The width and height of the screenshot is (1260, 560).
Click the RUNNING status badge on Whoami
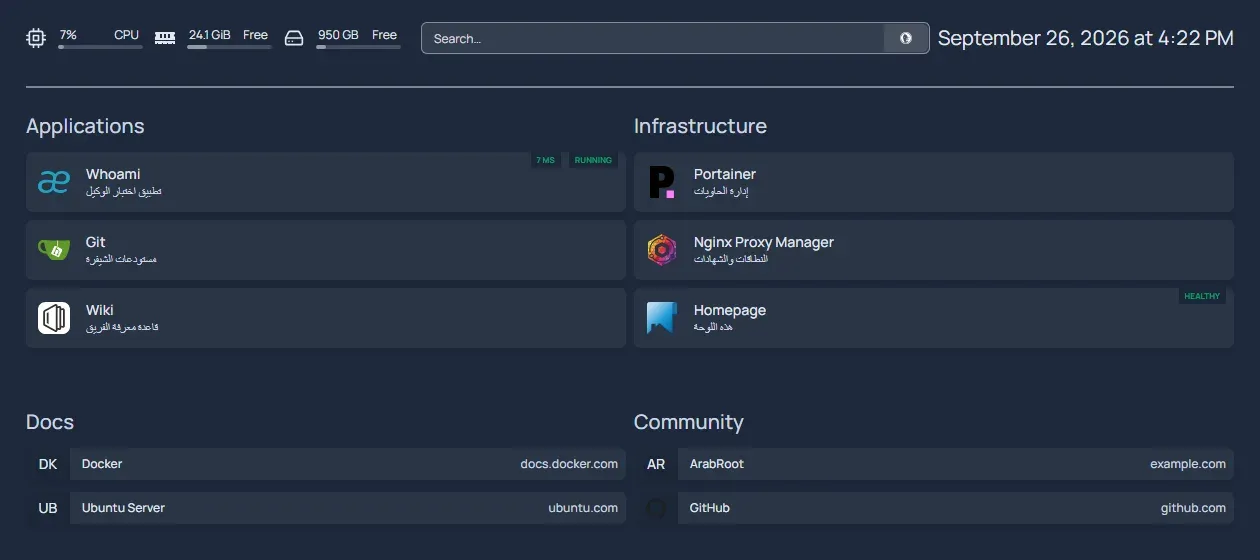(593, 160)
